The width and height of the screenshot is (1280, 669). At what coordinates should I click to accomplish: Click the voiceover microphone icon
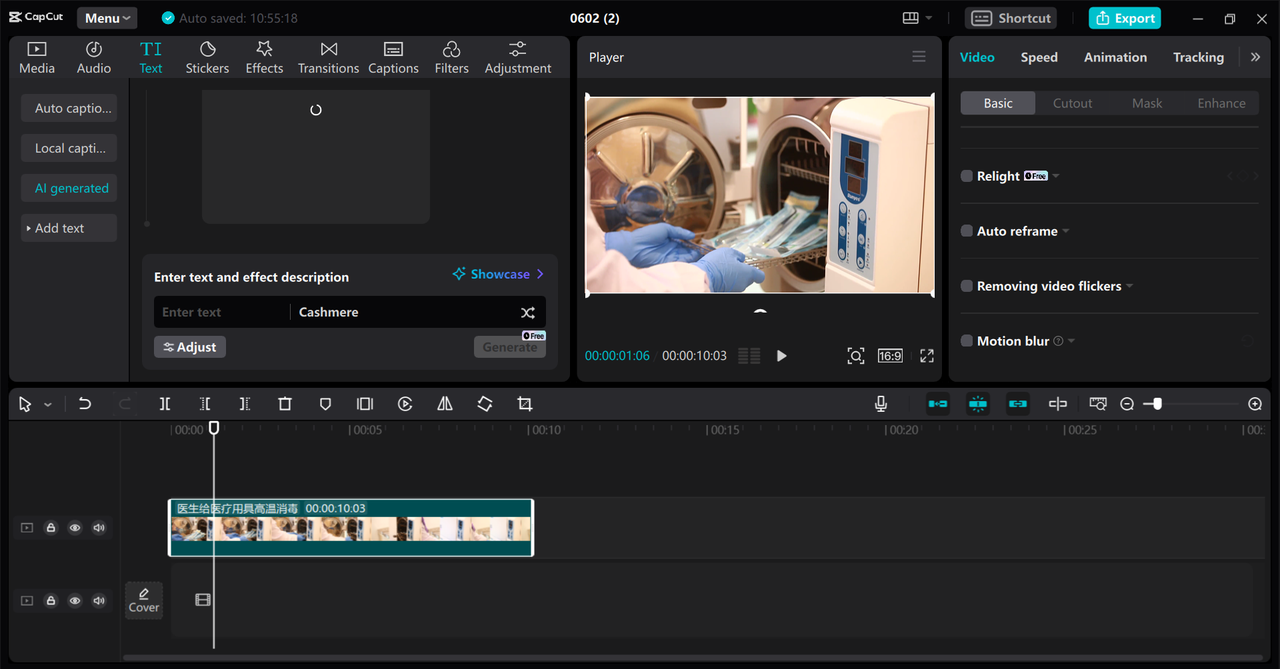tap(881, 404)
